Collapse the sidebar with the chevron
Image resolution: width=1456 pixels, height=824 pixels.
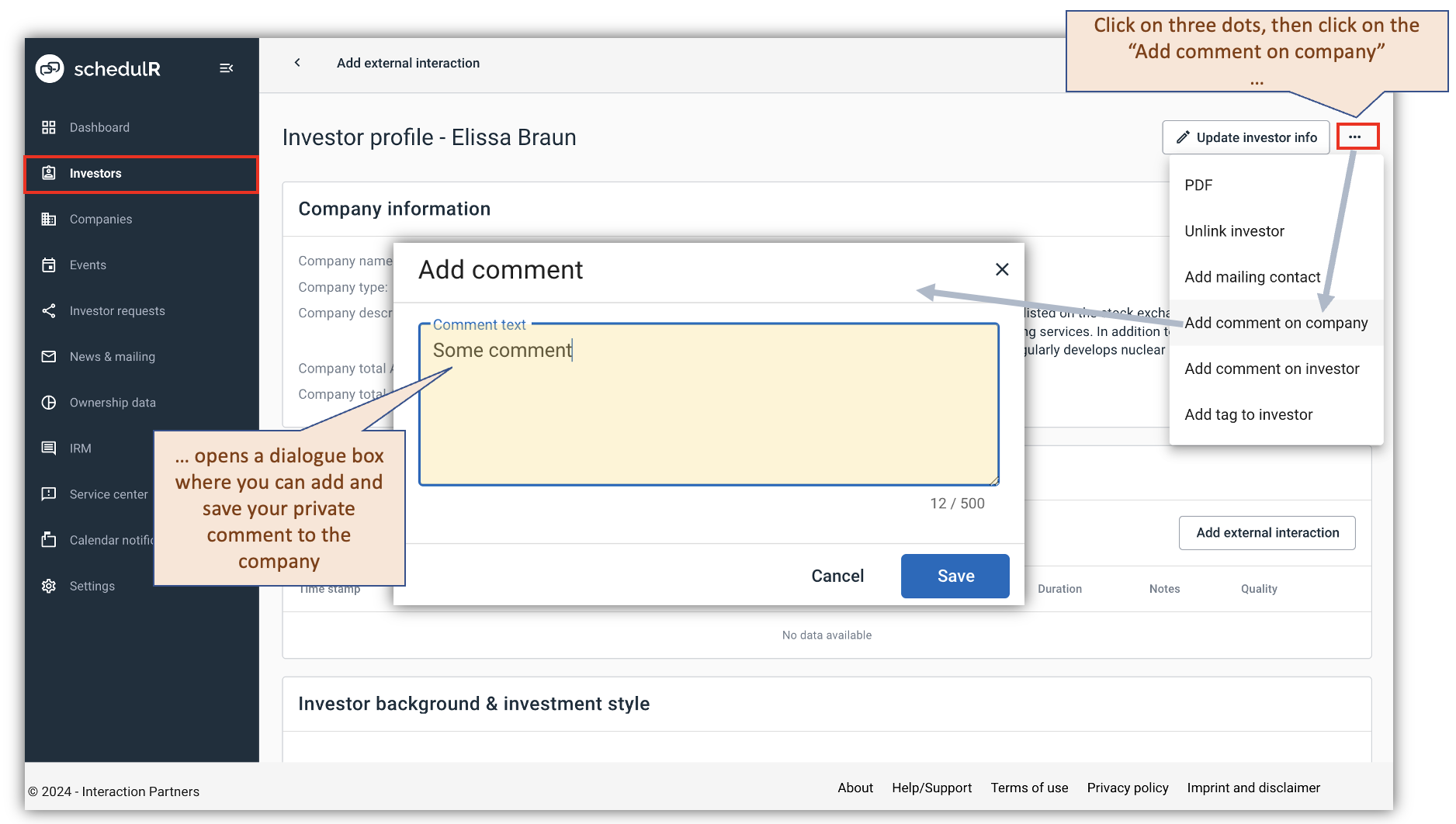[x=226, y=68]
